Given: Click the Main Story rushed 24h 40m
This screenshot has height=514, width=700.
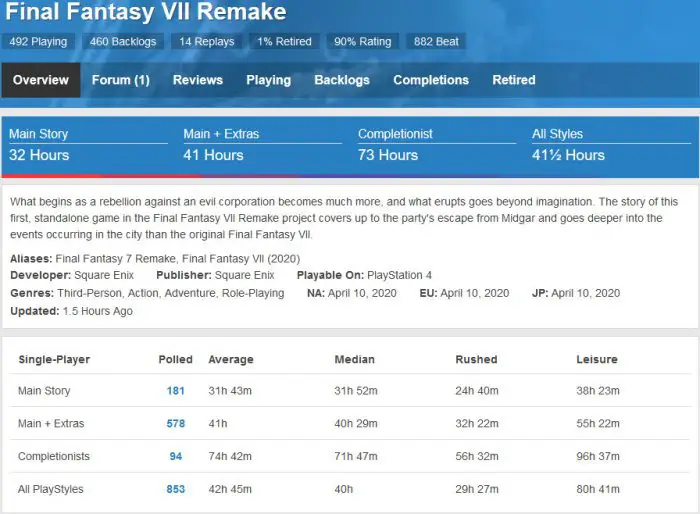Looking at the screenshot, I should tap(477, 391).
